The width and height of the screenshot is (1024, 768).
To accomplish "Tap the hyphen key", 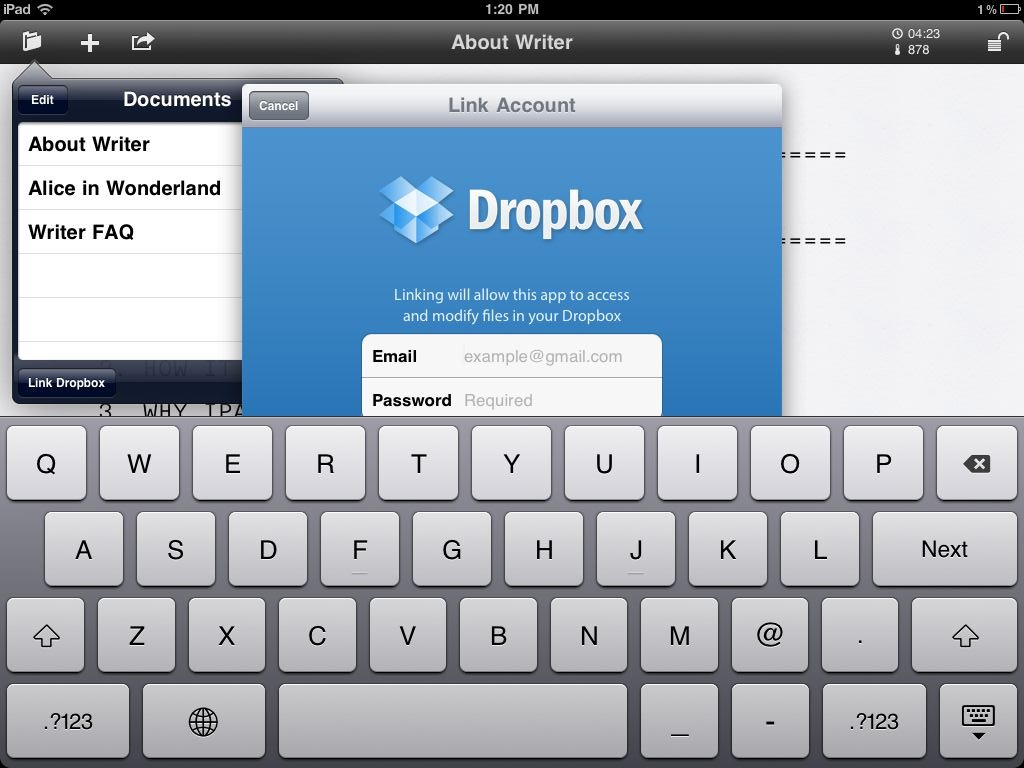I will [x=770, y=722].
